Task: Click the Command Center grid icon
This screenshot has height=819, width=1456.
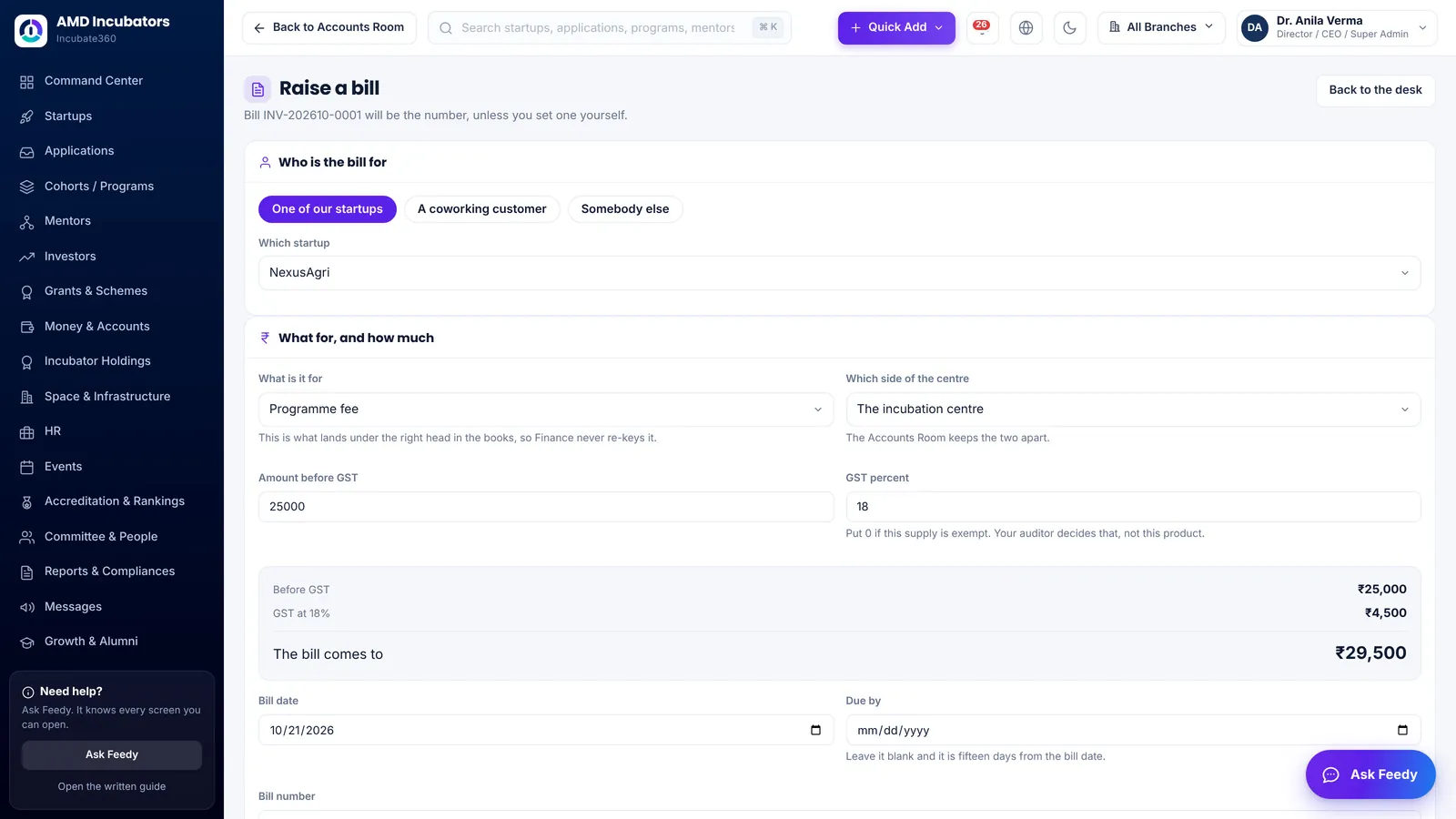Action: 27,82
